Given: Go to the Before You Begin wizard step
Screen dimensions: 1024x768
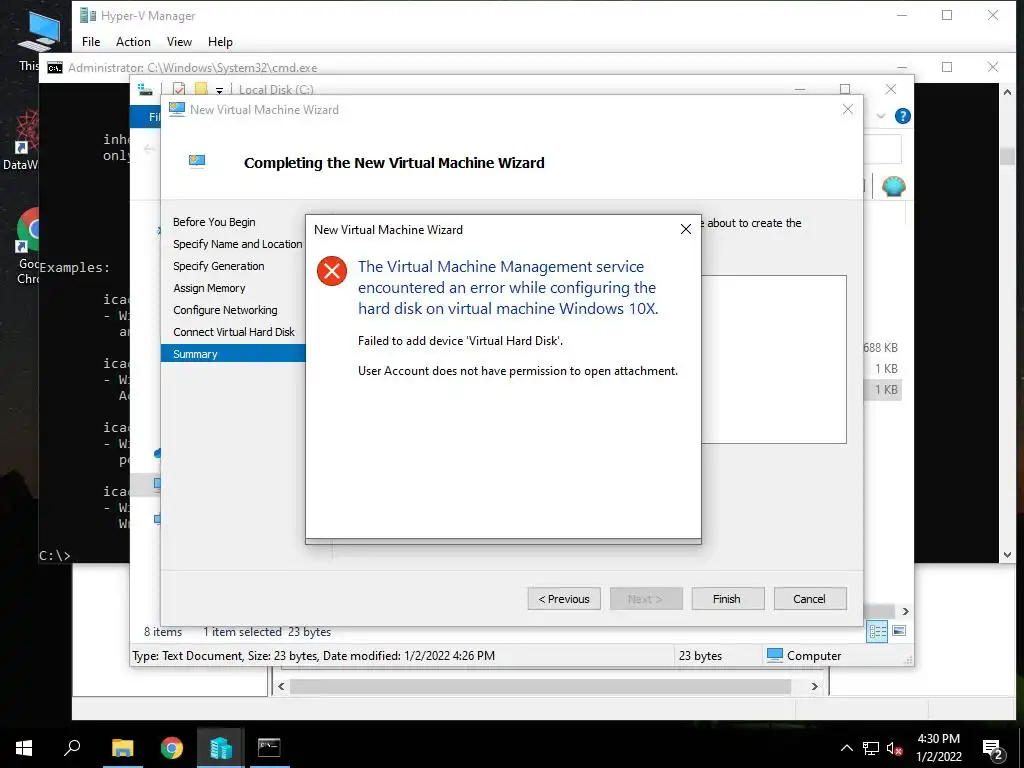Looking at the screenshot, I should coord(214,222).
